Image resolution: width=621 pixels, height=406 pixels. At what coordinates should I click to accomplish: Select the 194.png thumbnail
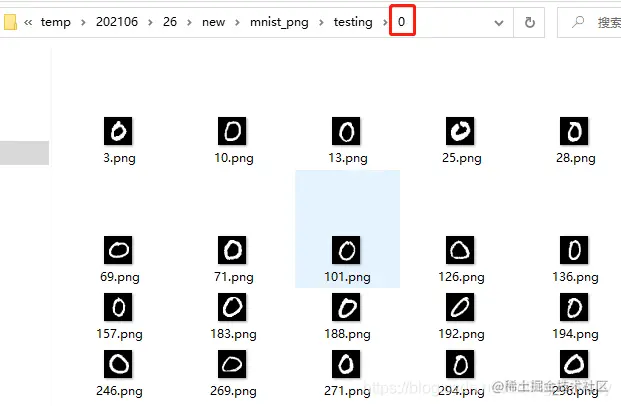(x=574, y=307)
